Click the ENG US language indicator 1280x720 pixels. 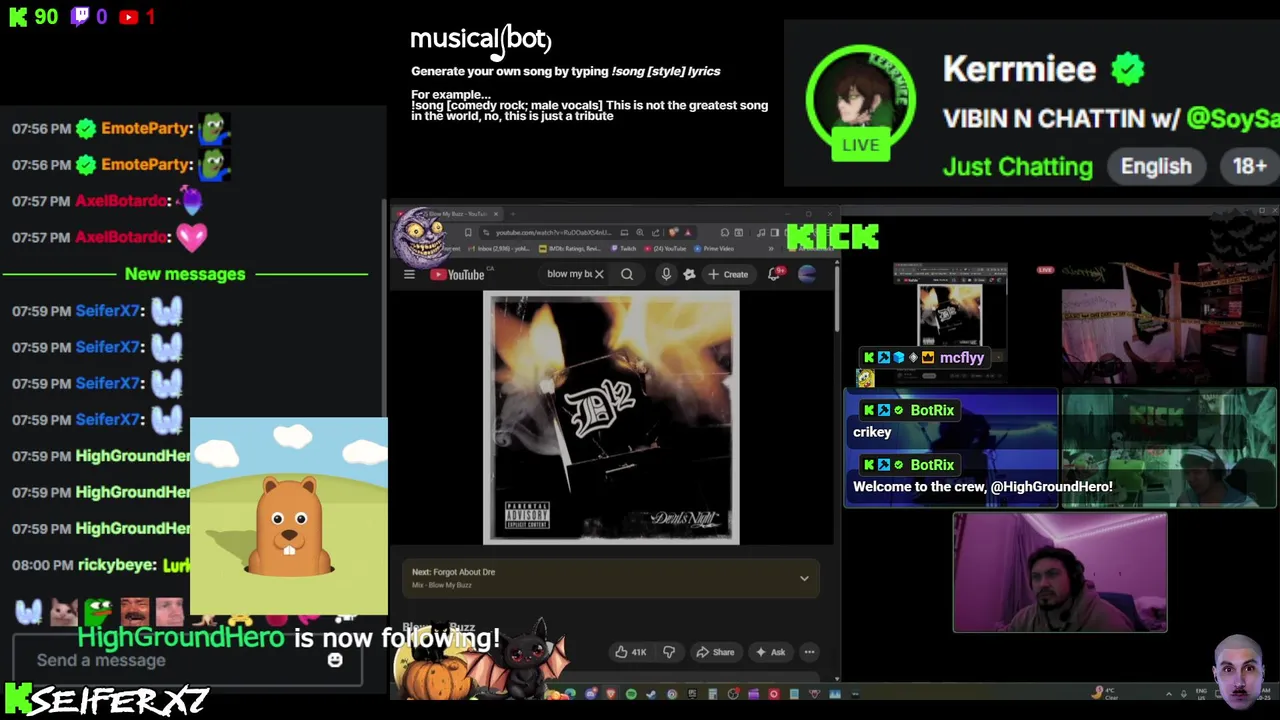1201,693
